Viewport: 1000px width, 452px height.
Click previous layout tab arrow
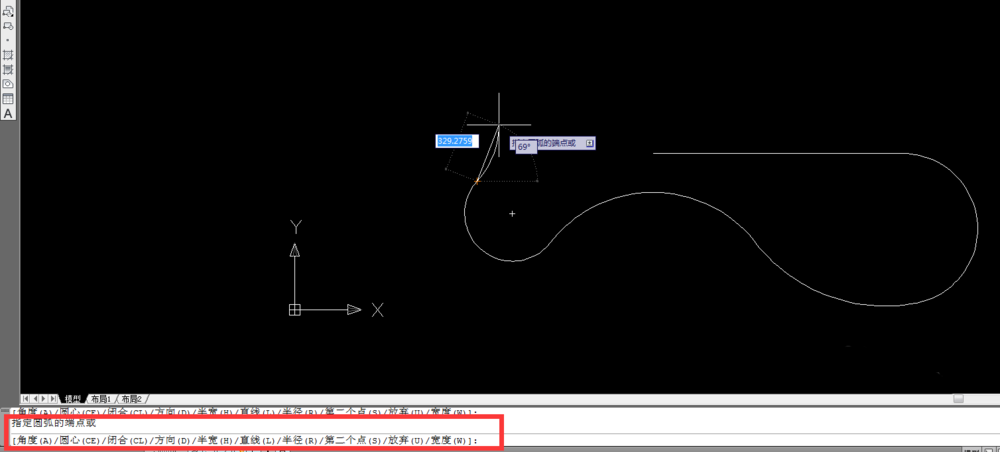34,398
